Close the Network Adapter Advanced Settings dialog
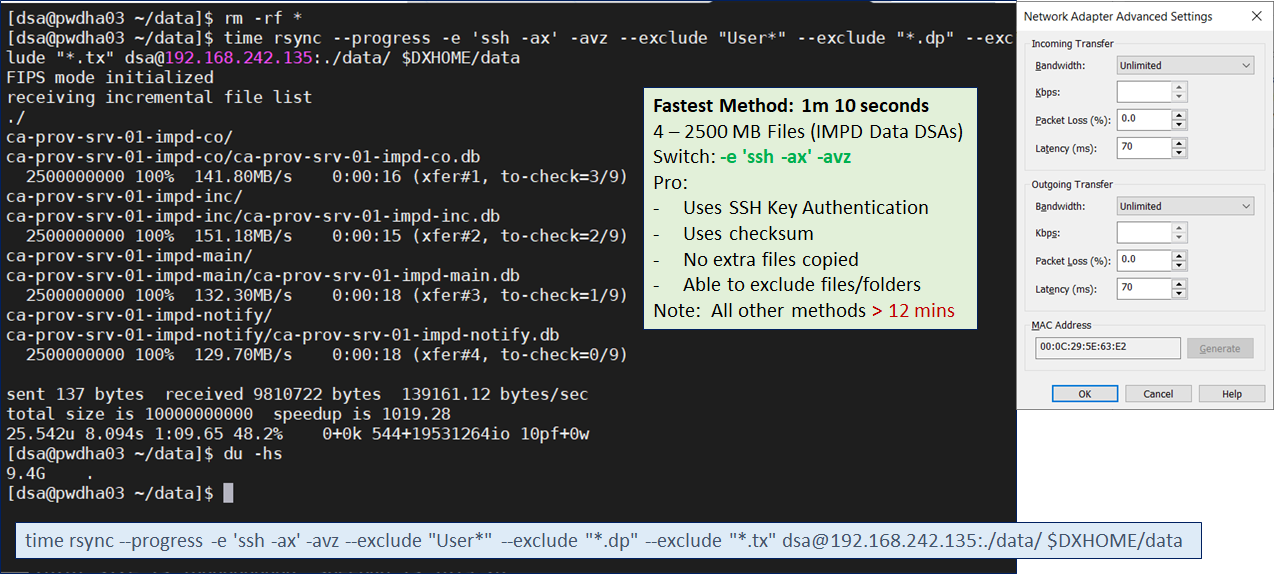1274x574 pixels. point(1255,16)
